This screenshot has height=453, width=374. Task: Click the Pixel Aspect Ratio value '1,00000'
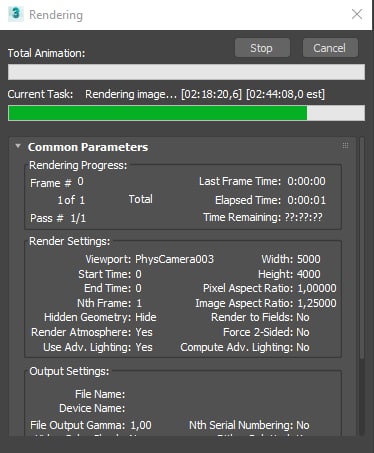[317, 288]
